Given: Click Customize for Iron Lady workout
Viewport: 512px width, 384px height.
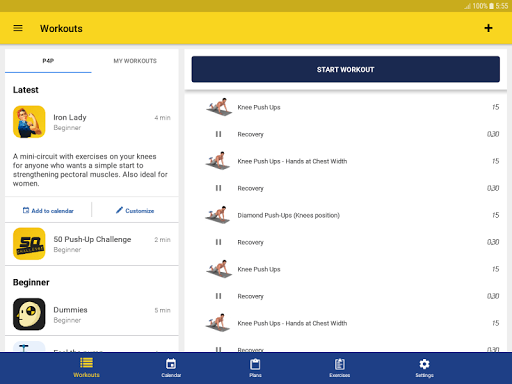Looking at the screenshot, I should click(x=135, y=211).
